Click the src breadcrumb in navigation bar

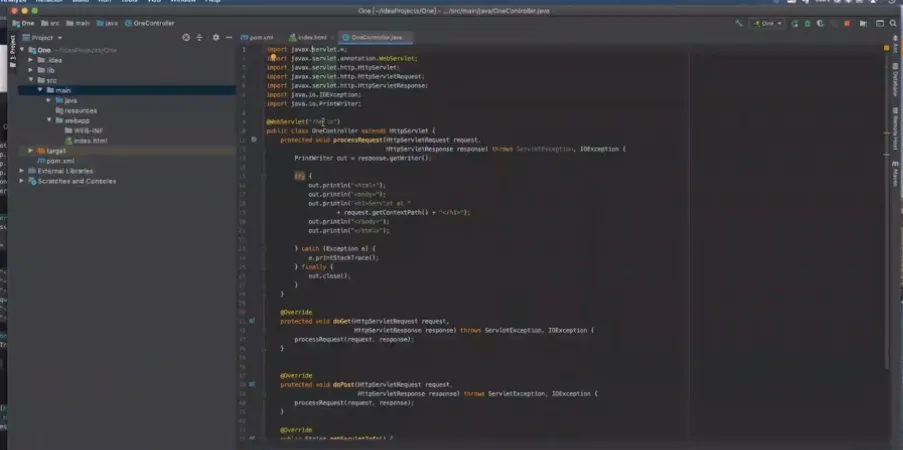50,24
